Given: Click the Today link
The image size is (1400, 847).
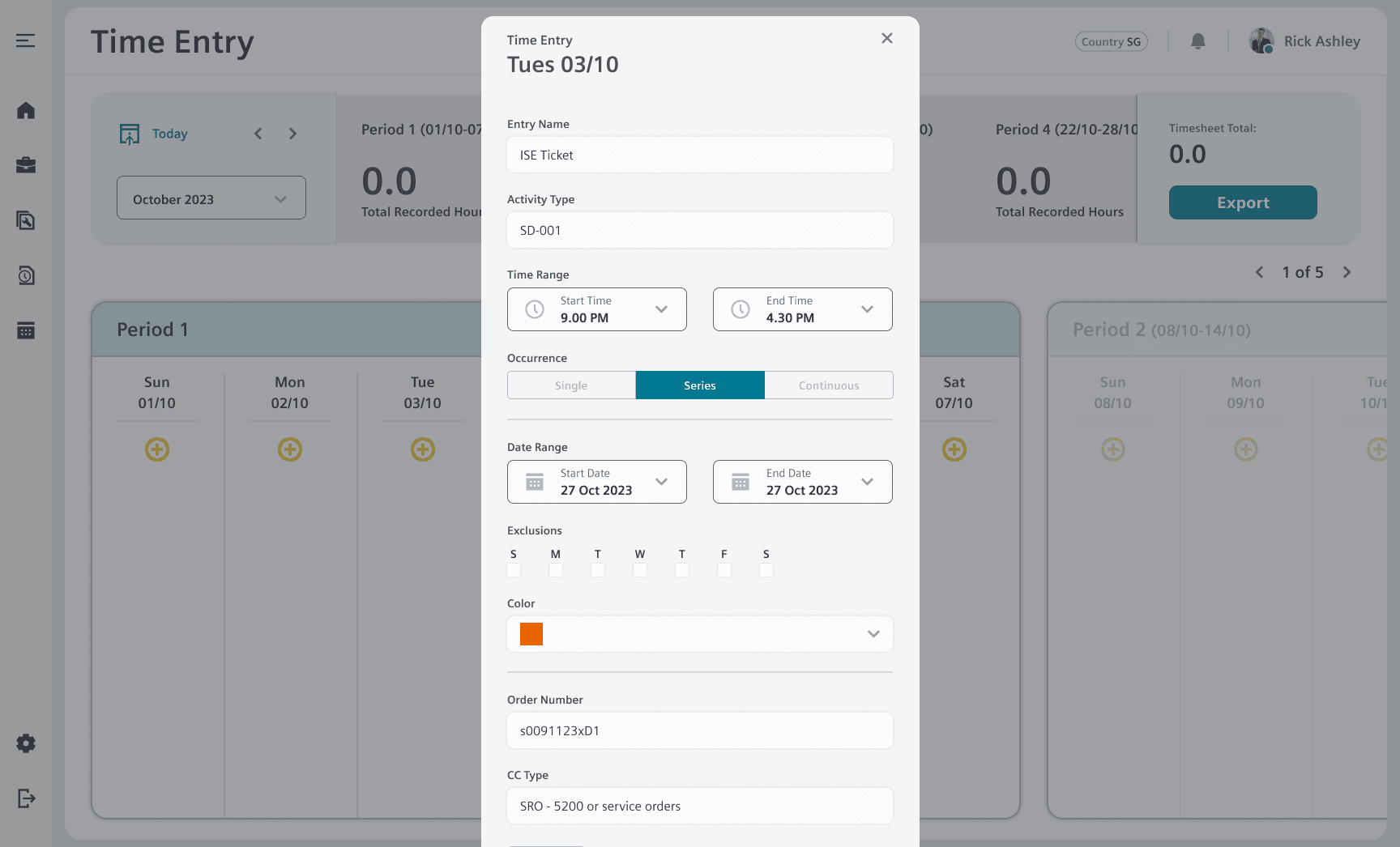Looking at the screenshot, I should [170, 134].
